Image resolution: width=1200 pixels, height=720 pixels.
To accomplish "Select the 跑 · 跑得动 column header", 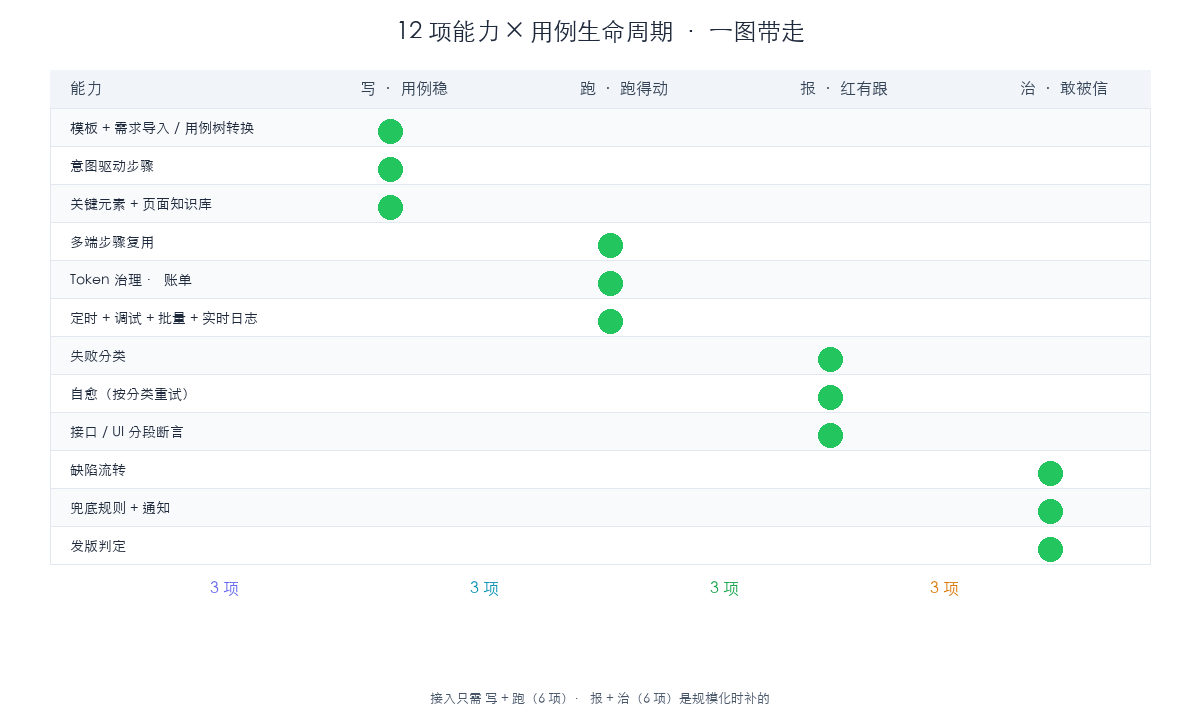I will click(x=624, y=89).
